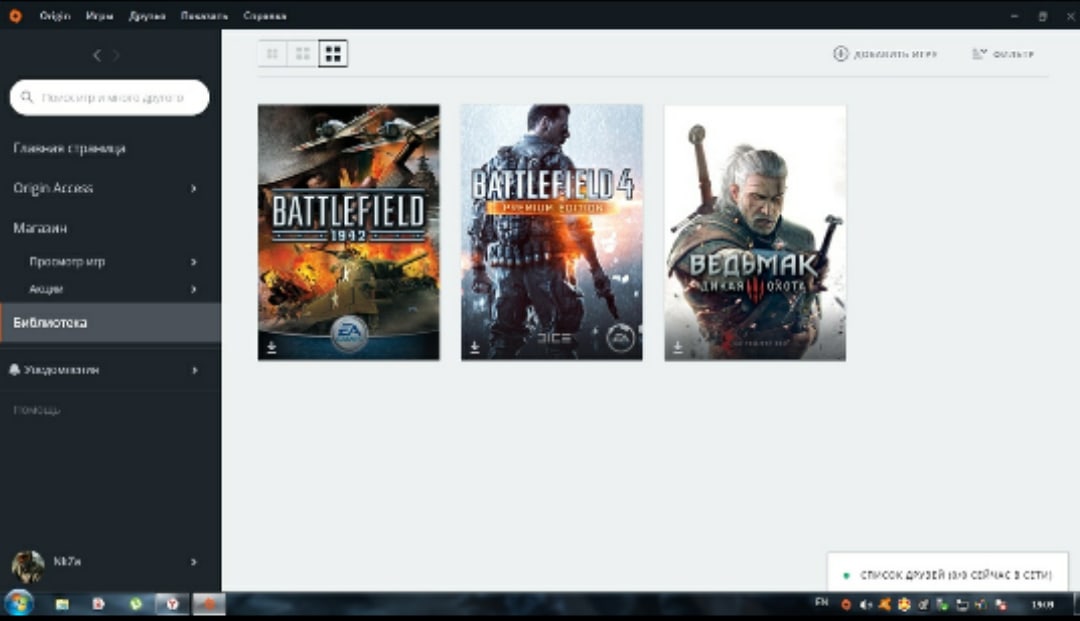Viewport: 1080px width, 621px height.
Task: Click the volume speaker icon in the tray
Action: [865, 604]
